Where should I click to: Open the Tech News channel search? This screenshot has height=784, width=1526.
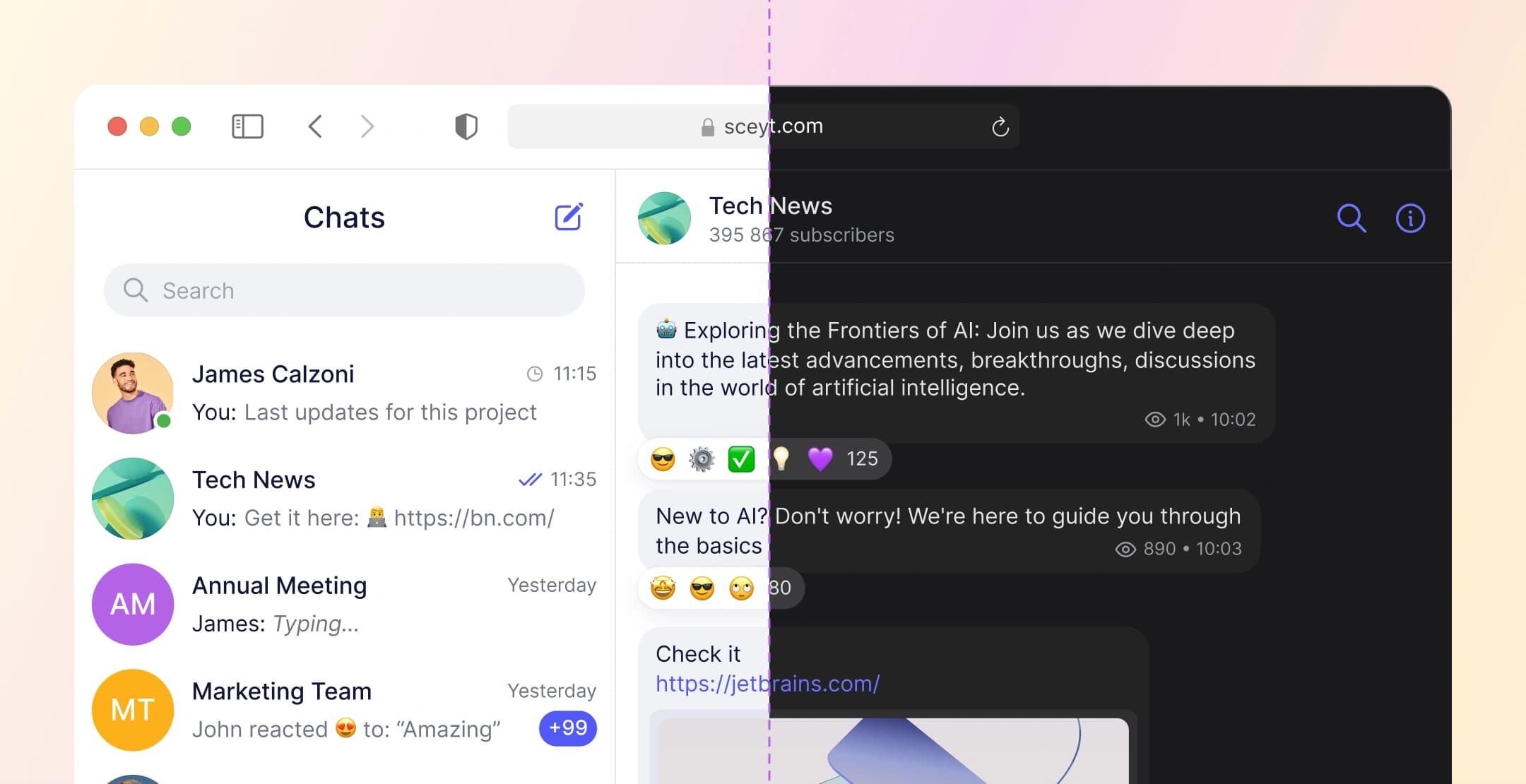pos(1353,217)
